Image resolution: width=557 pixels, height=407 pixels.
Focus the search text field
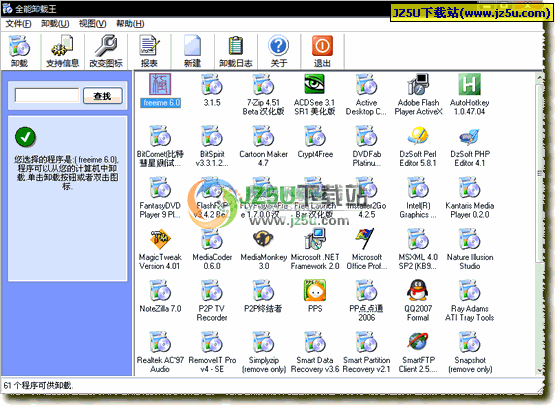[47, 95]
